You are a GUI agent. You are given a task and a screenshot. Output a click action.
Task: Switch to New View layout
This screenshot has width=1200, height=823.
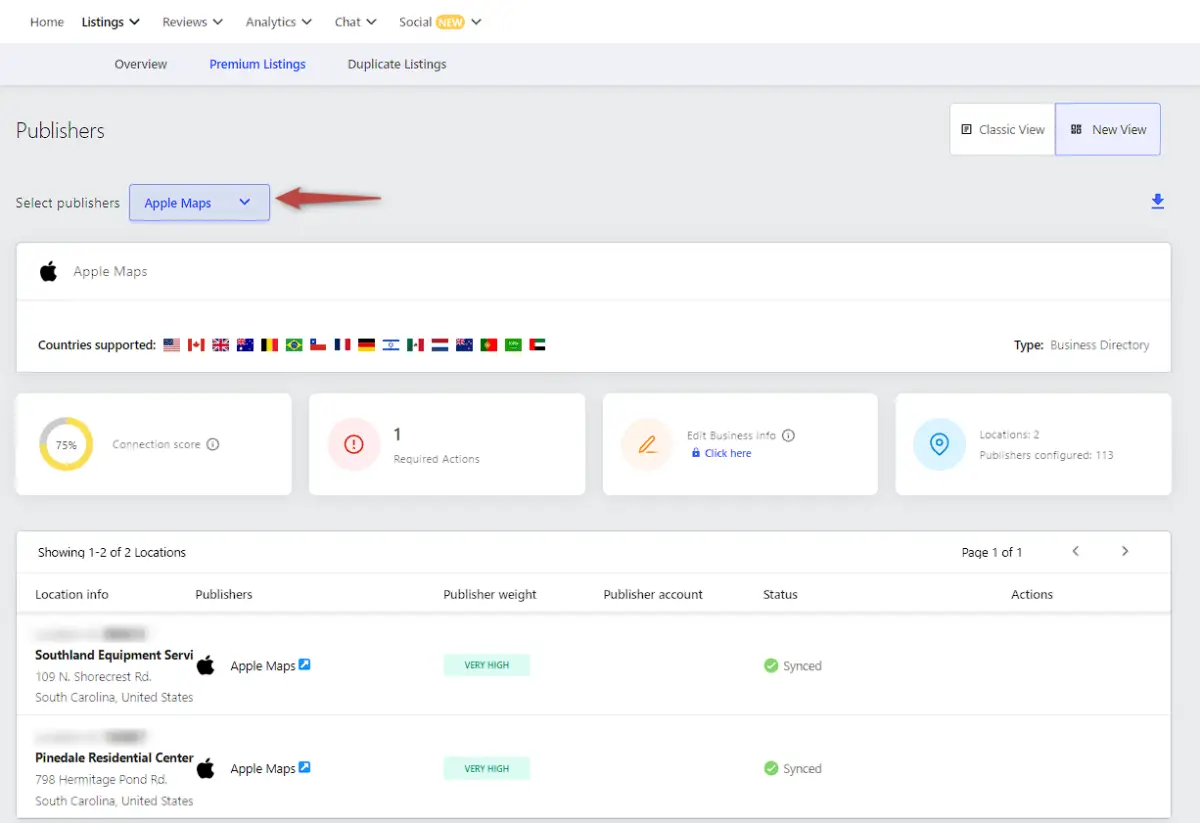(x=1108, y=130)
